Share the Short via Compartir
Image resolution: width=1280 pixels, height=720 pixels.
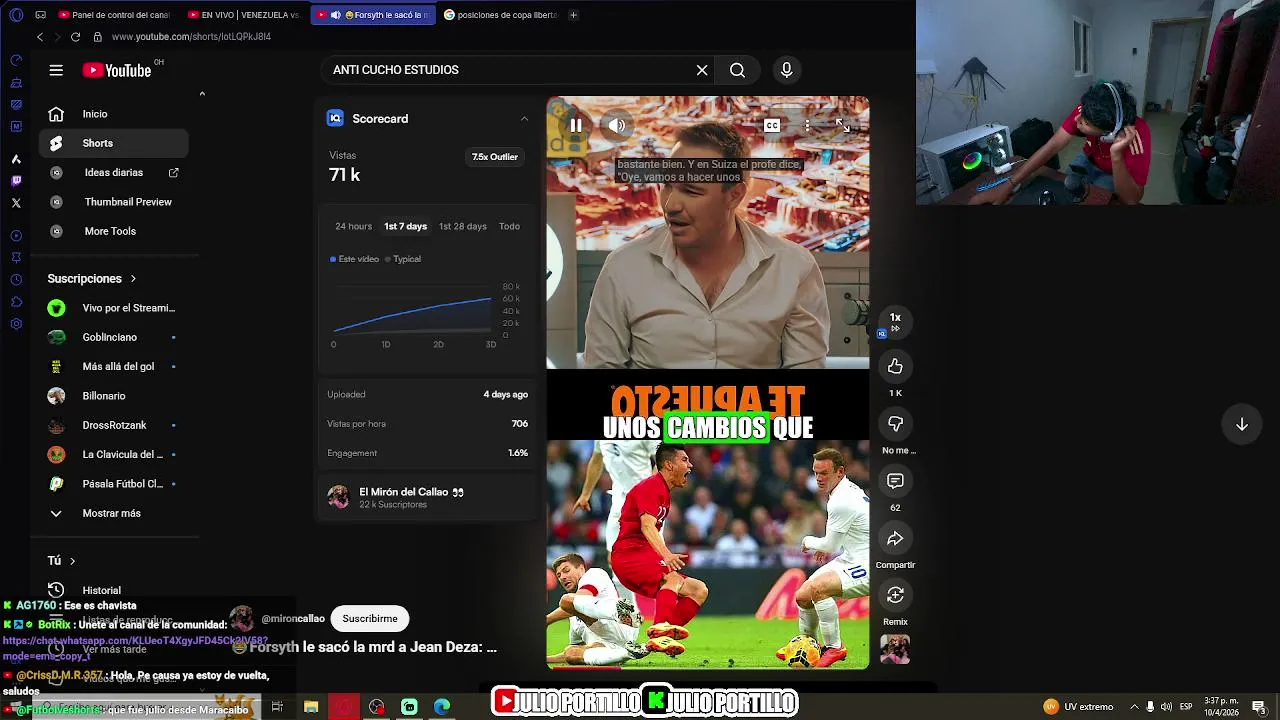[x=895, y=538]
